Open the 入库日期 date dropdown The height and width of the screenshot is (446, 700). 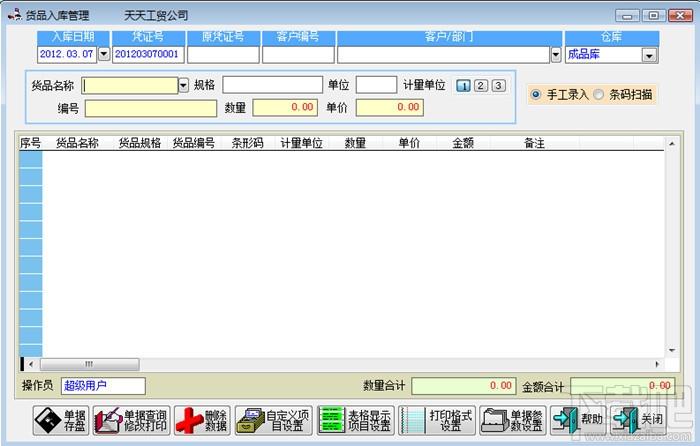pyautogui.click(x=104, y=54)
